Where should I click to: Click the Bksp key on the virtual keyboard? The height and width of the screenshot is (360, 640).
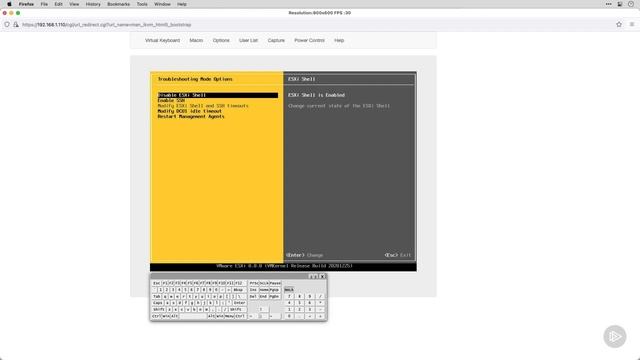point(239,290)
